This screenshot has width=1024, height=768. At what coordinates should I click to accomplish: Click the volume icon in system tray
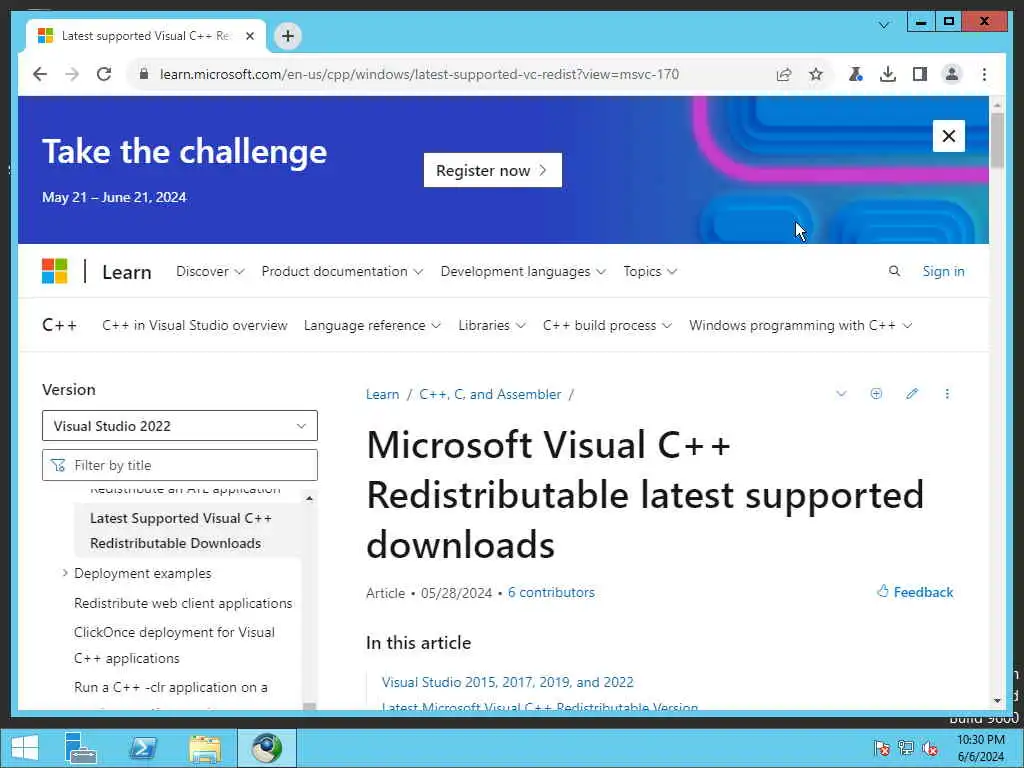pyautogui.click(x=930, y=748)
